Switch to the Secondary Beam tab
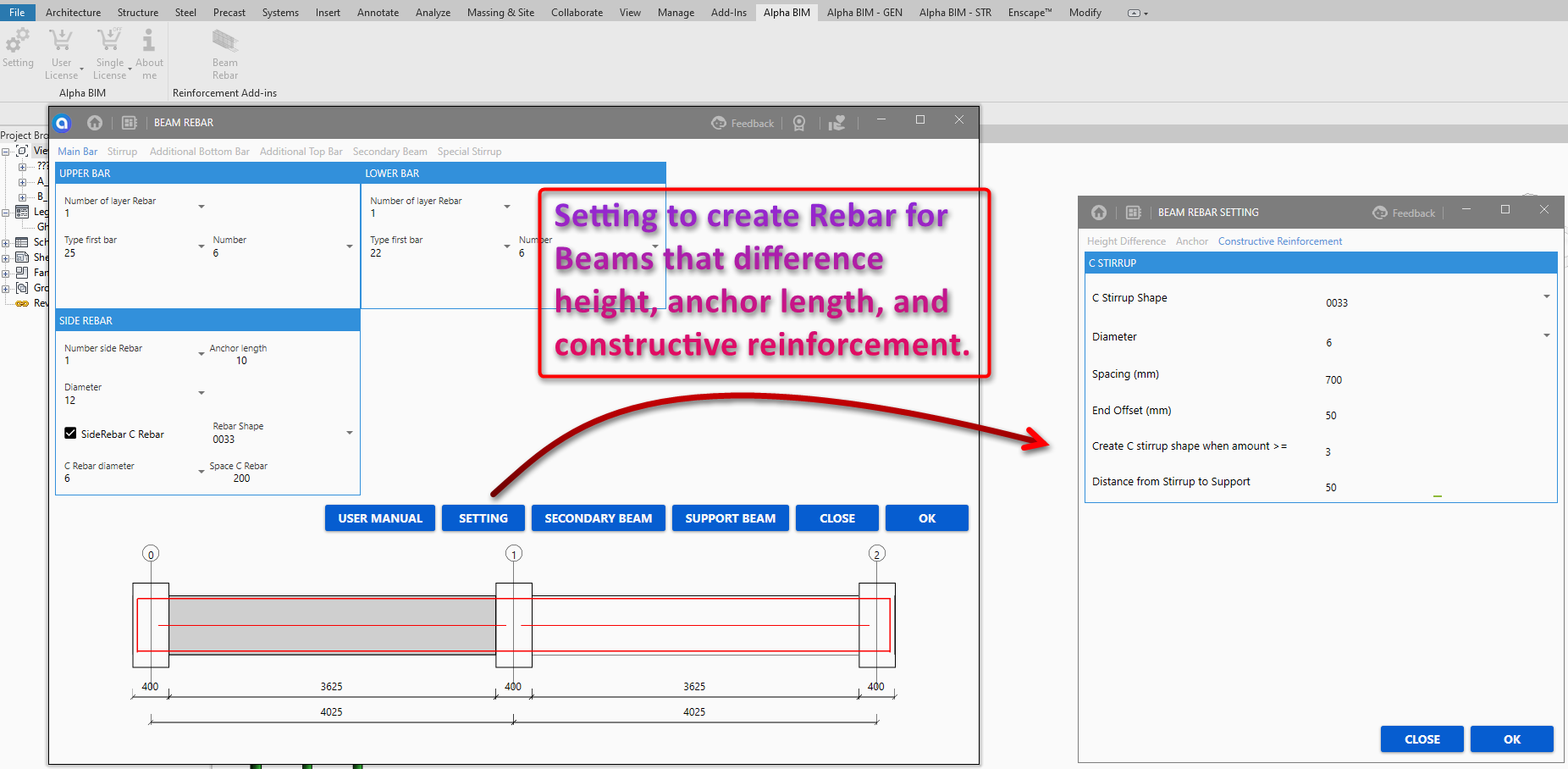The image size is (1568, 769). coord(390,152)
